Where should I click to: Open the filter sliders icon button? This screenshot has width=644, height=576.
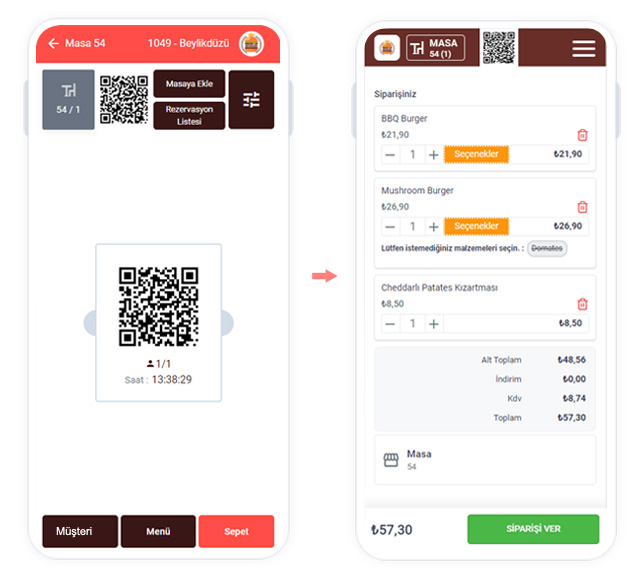tap(251, 99)
